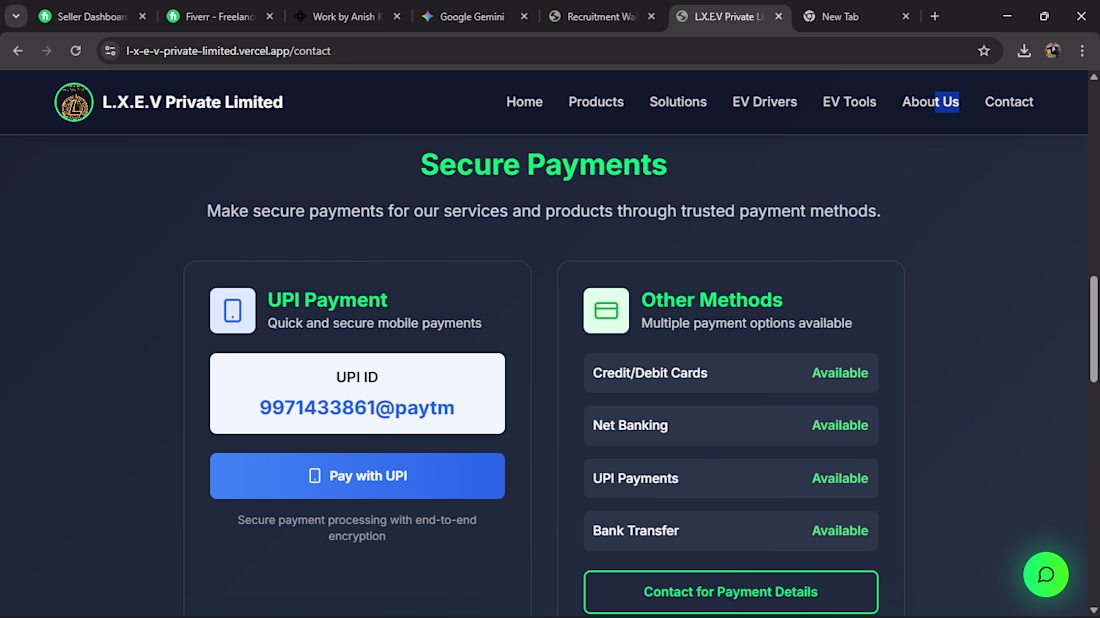This screenshot has width=1100, height=618.
Task: Click Contact for Payment Details button
Action: [731, 592]
